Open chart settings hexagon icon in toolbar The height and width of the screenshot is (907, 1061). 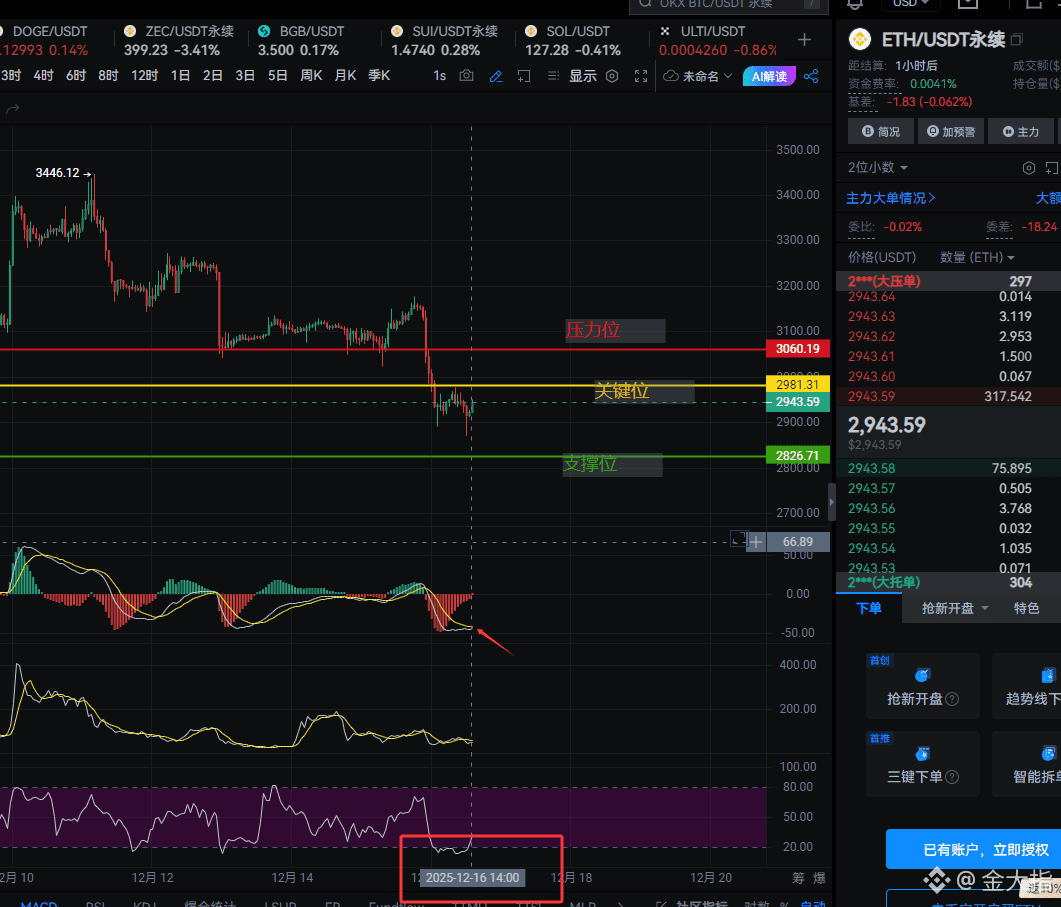(612, 76)
